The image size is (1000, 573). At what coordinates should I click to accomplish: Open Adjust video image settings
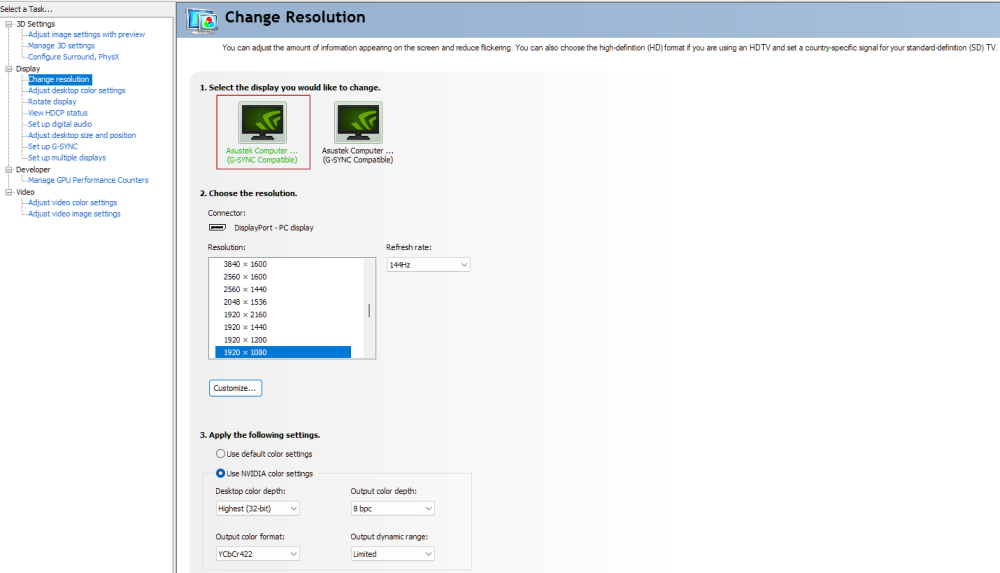[74, 214]
